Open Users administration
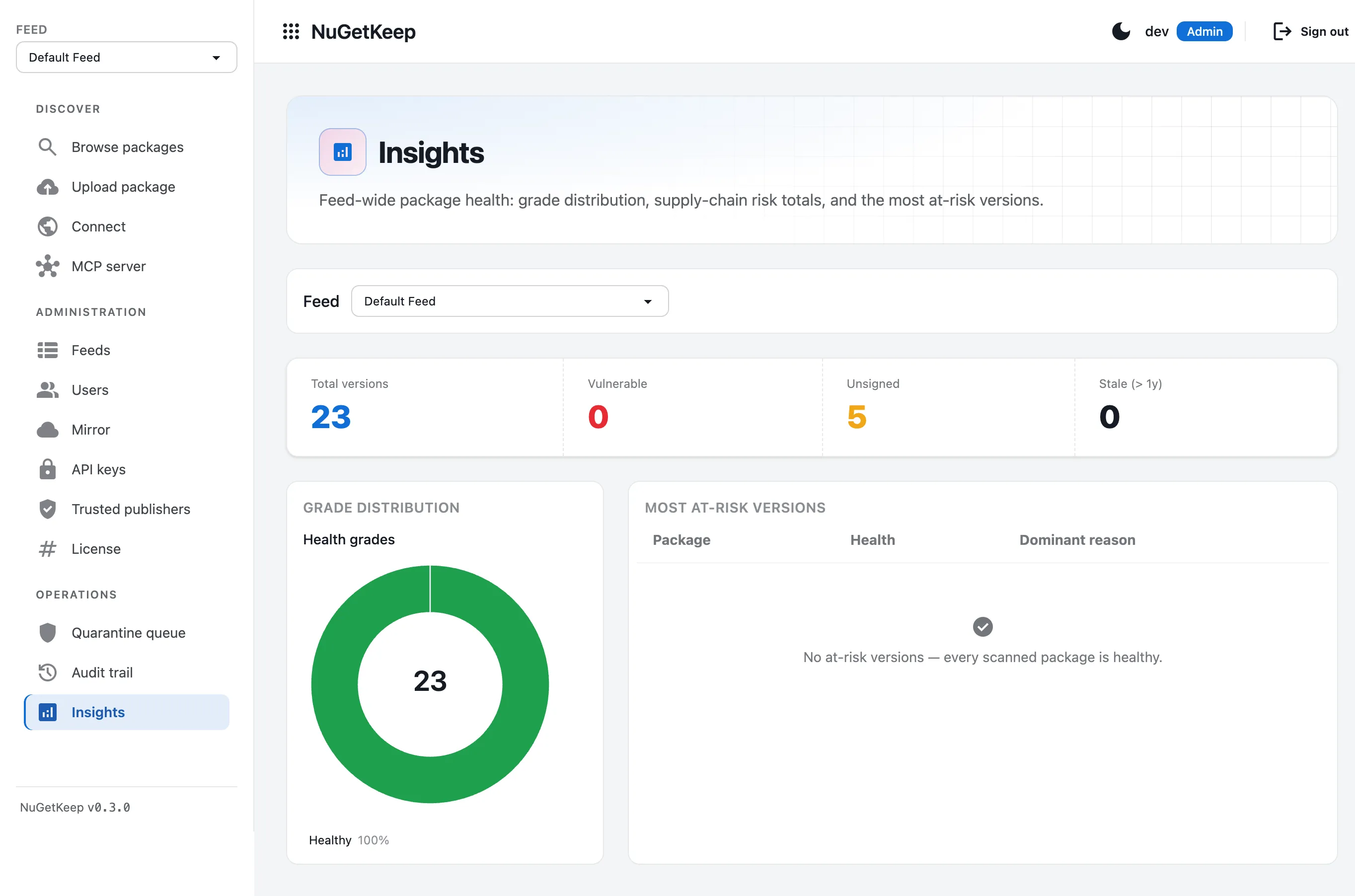Viewport: 1355px width, 896px height. 127,390
